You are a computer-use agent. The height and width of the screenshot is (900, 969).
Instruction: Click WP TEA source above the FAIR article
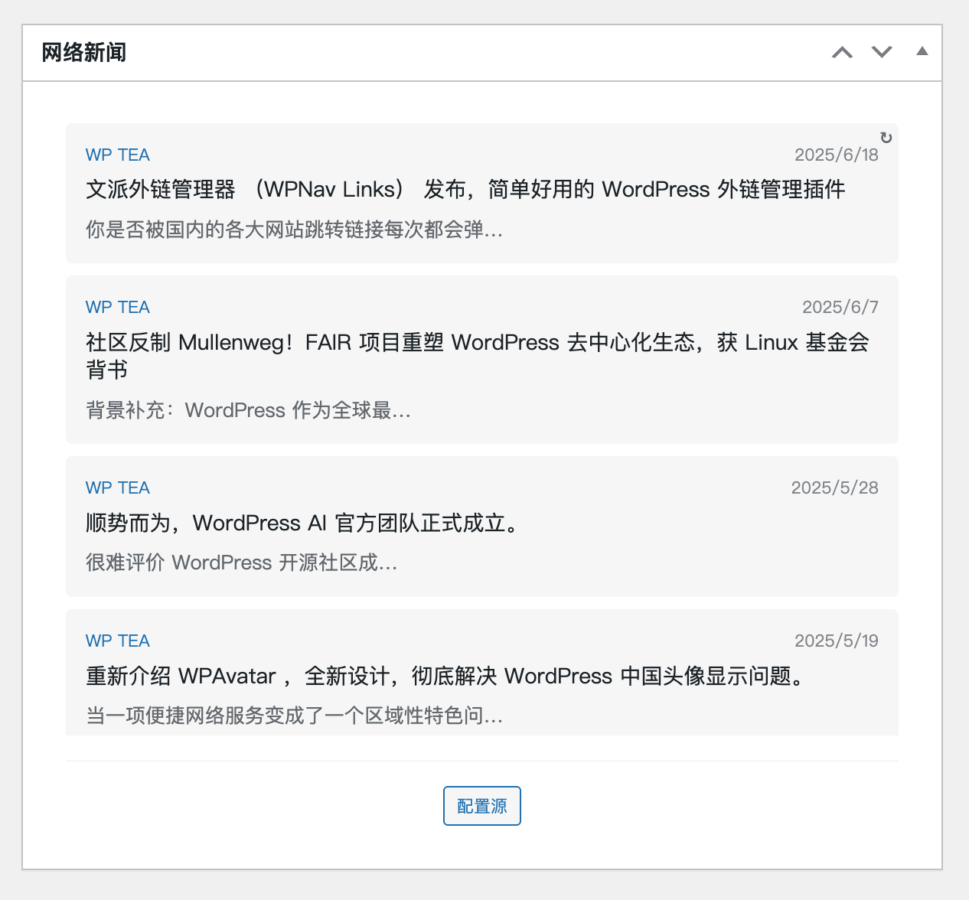tap(117, 307)
